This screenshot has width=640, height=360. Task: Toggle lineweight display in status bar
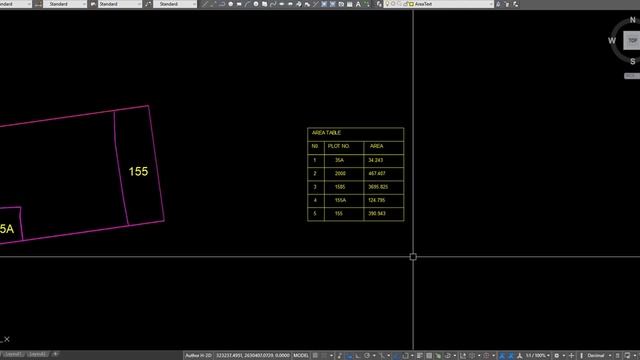[420, 356]
